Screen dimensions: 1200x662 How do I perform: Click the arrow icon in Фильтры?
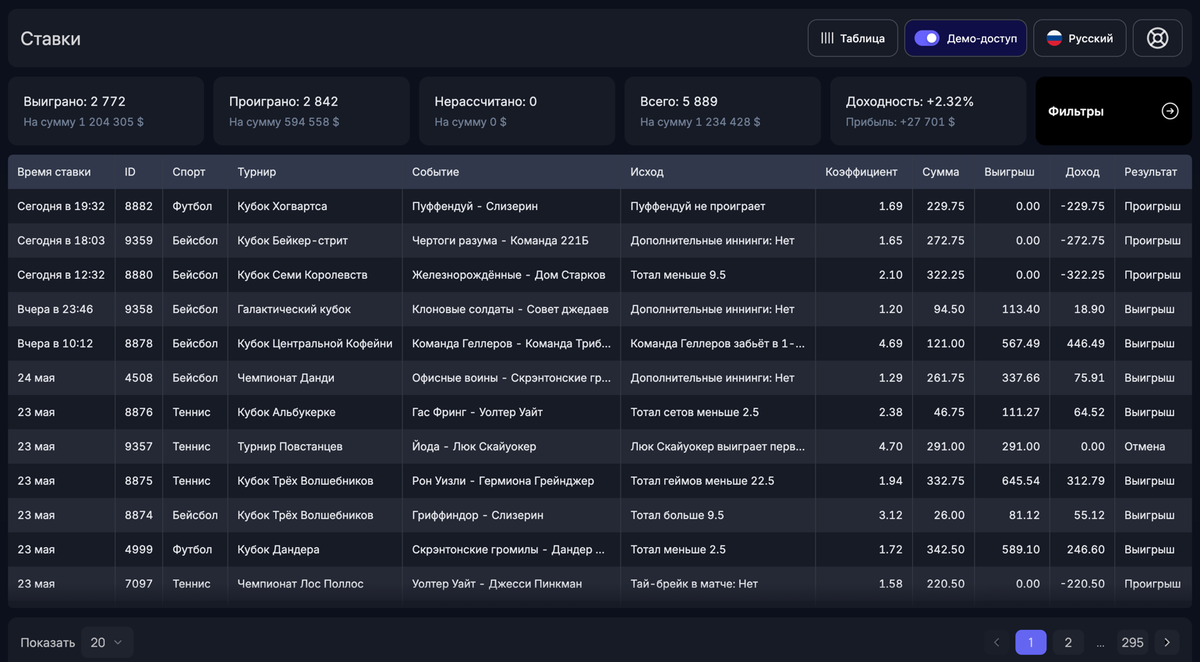click(1170, 111)
